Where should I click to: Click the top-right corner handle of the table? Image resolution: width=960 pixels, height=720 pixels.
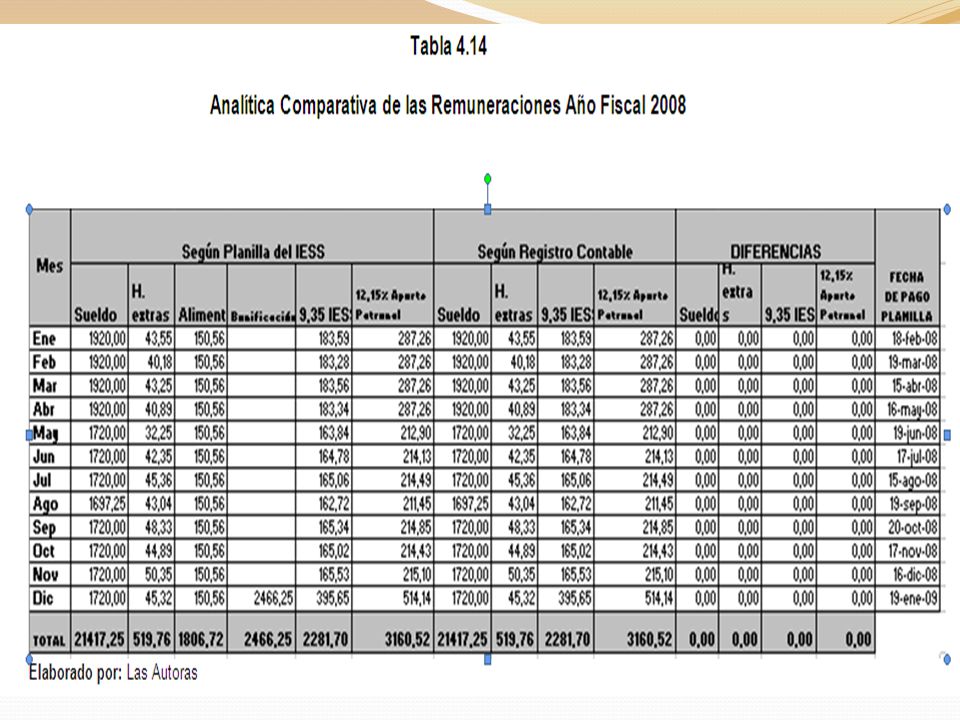(x=947, y=209)
